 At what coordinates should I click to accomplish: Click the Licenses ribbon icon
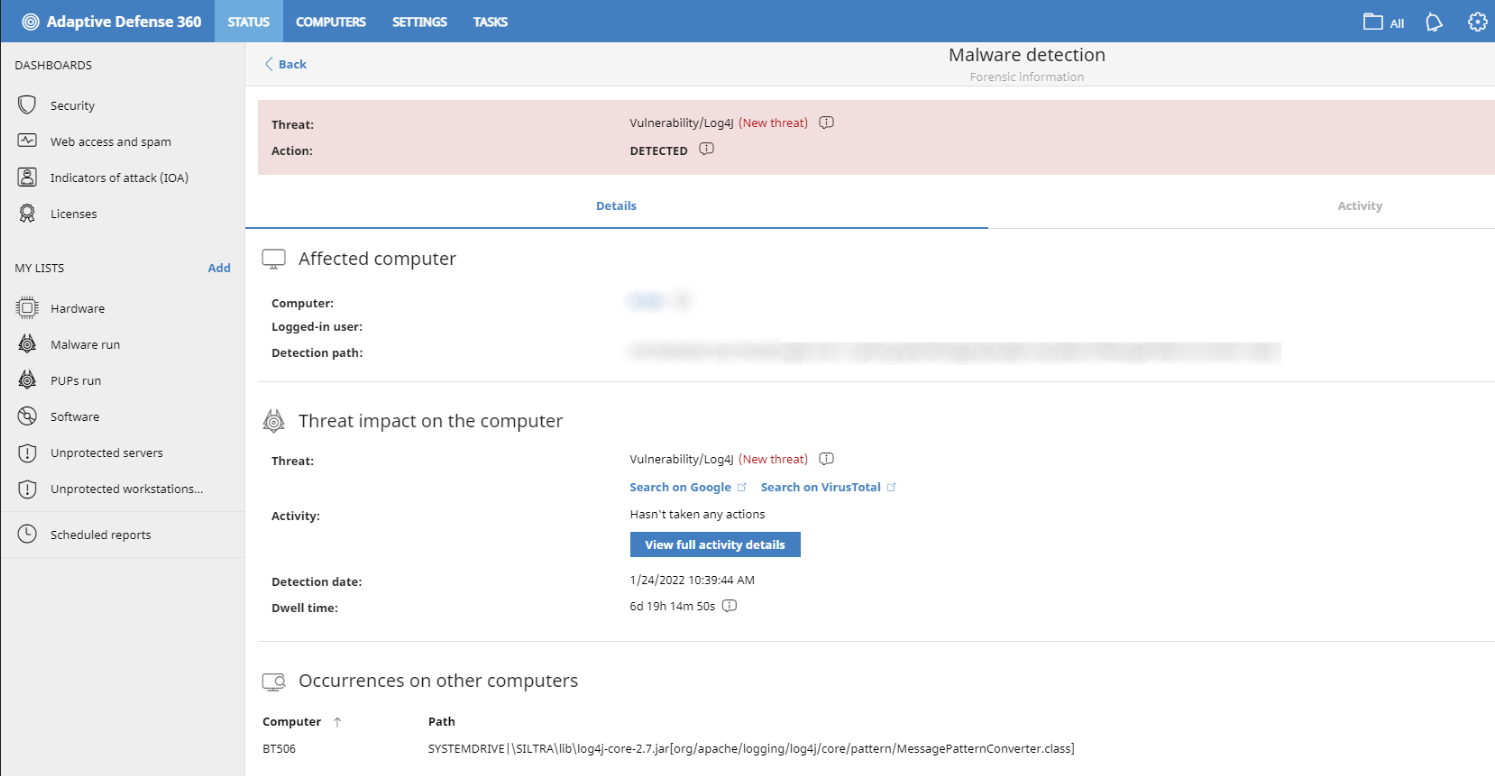[28, 213]
